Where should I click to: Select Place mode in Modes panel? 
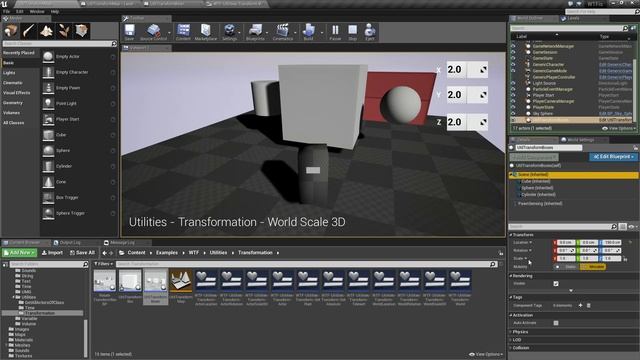point(11,31)
